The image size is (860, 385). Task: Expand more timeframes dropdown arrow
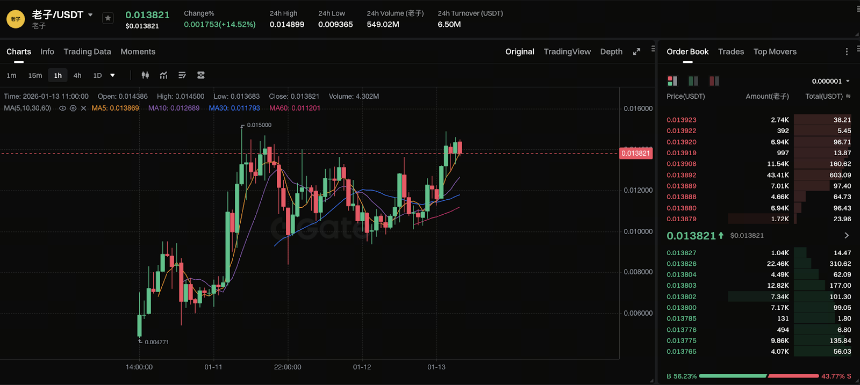coord(112,75)
